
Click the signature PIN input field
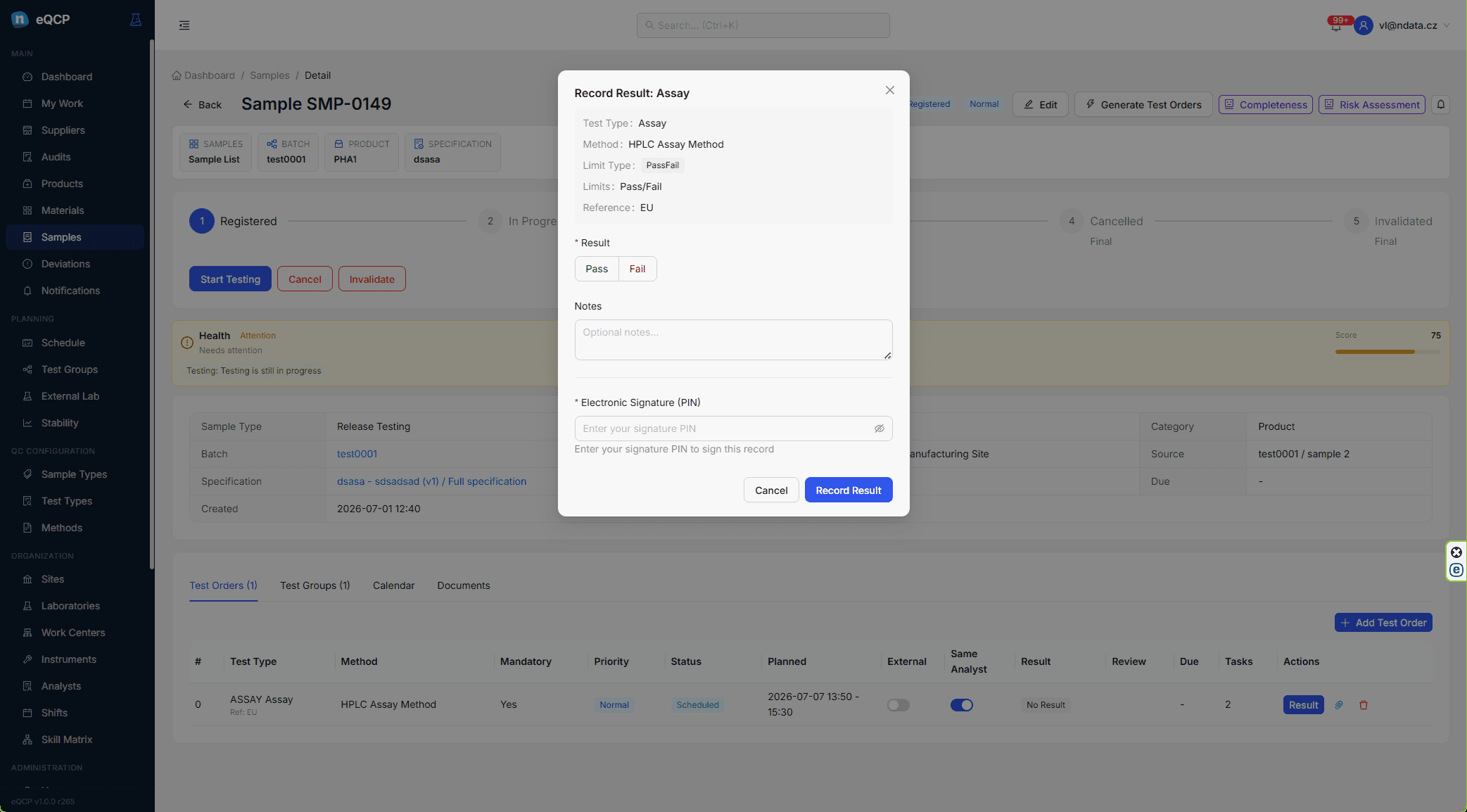click(x=733, y=429)
